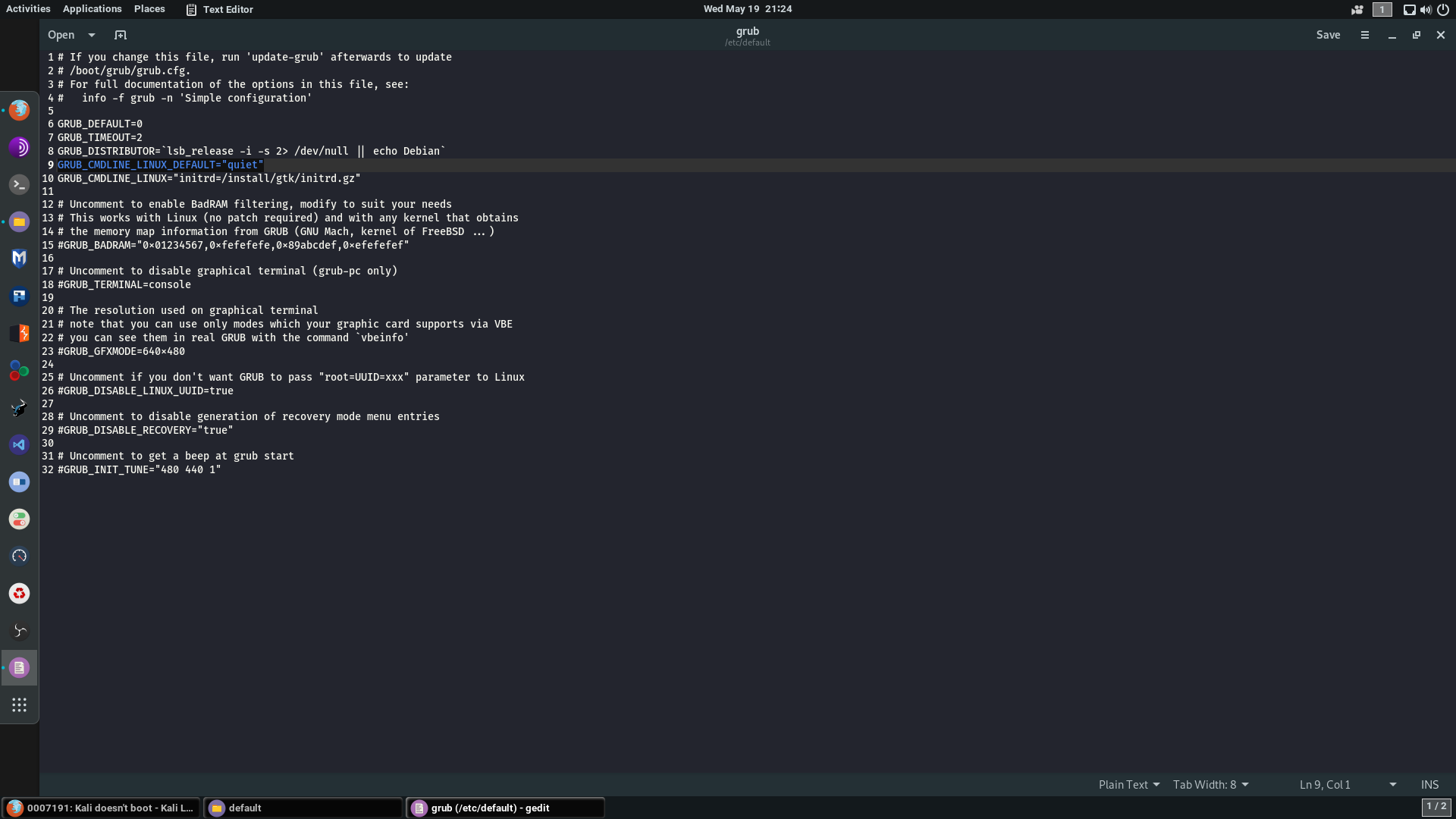The width and height of the screenshot is (1456, 819).
Task: Open the Plain Text language dropdown
Action: pyautogui.click(x=1128, y=785)
